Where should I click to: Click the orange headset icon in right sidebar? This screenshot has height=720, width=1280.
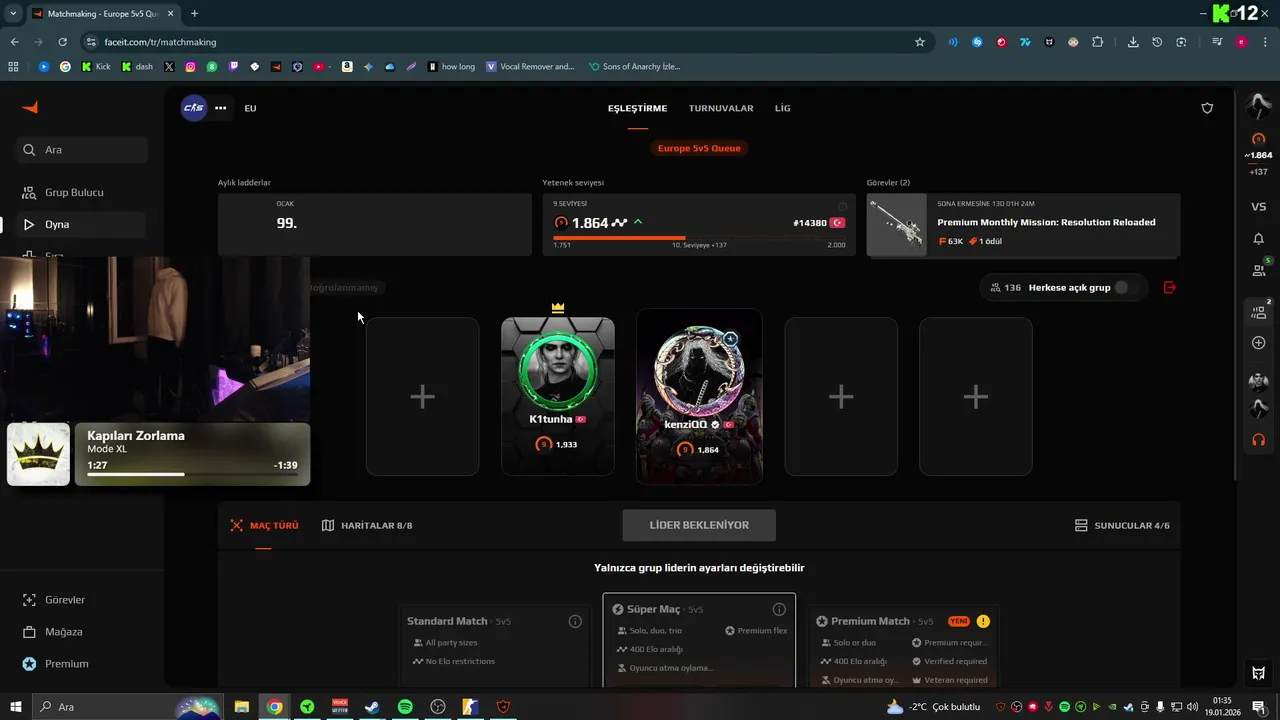click(x=1258, y=440)
